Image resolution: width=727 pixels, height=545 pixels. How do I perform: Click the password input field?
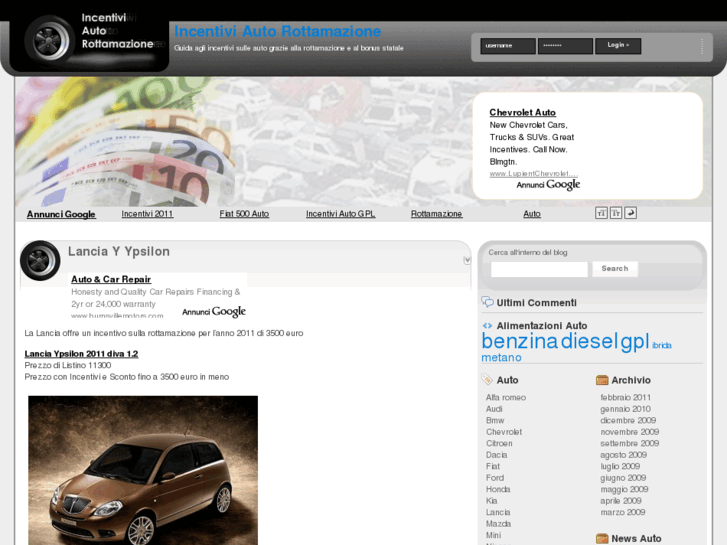click(x=565, y=46)
